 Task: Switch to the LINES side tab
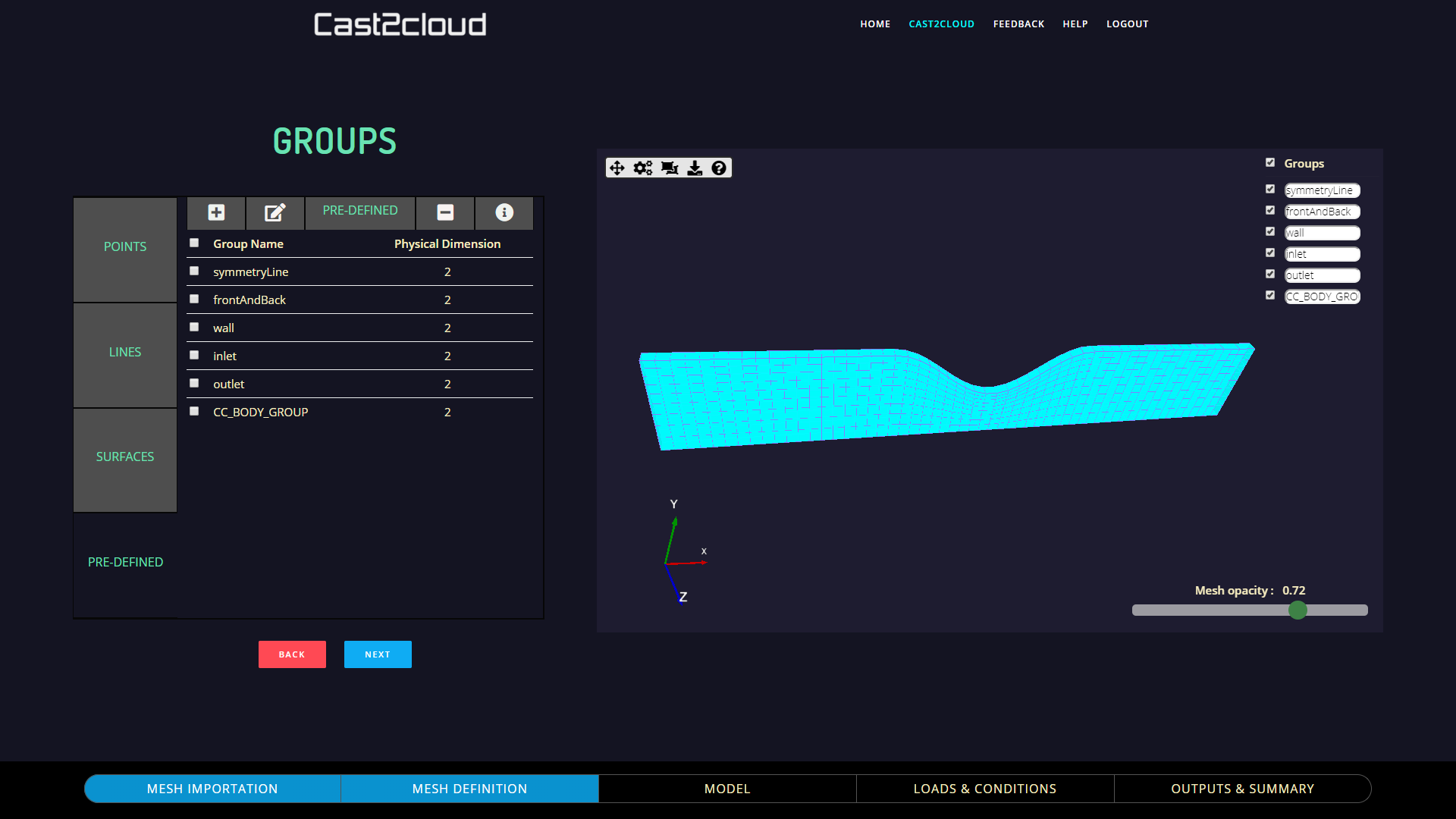(x=125, y=352)
